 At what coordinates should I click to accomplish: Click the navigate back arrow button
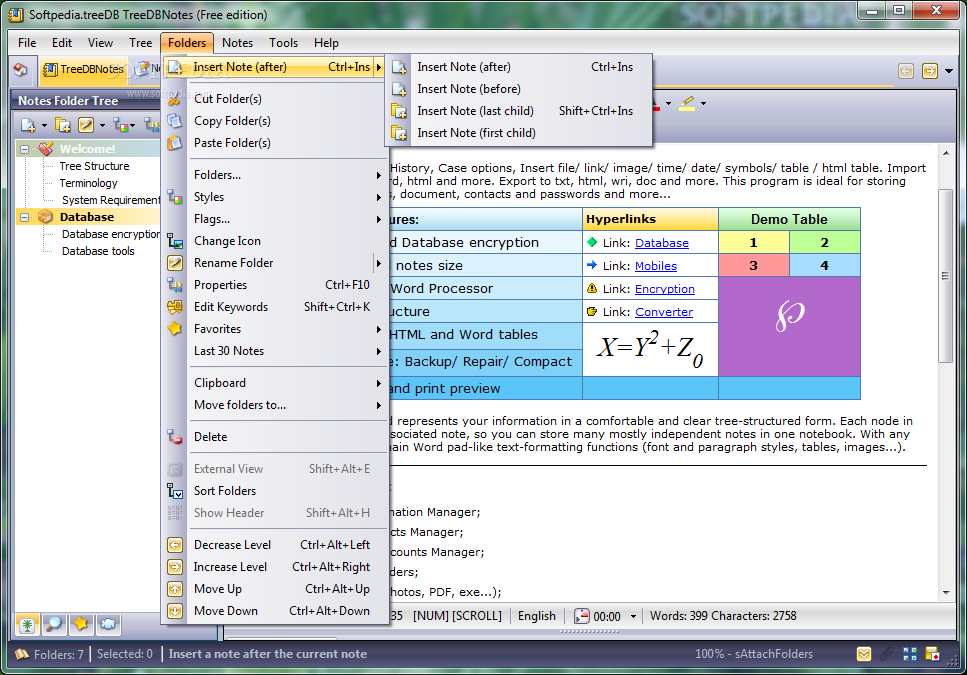(x=905, y=71)
